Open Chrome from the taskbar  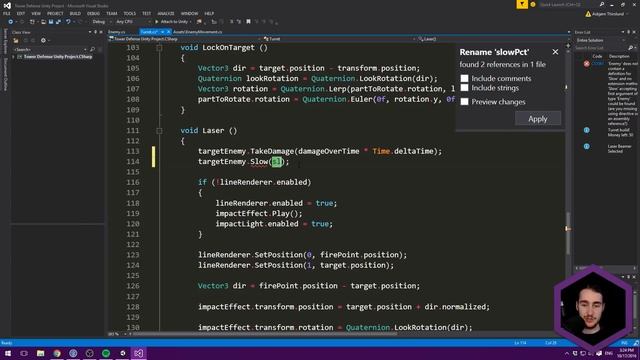click(x=57, y=353)
